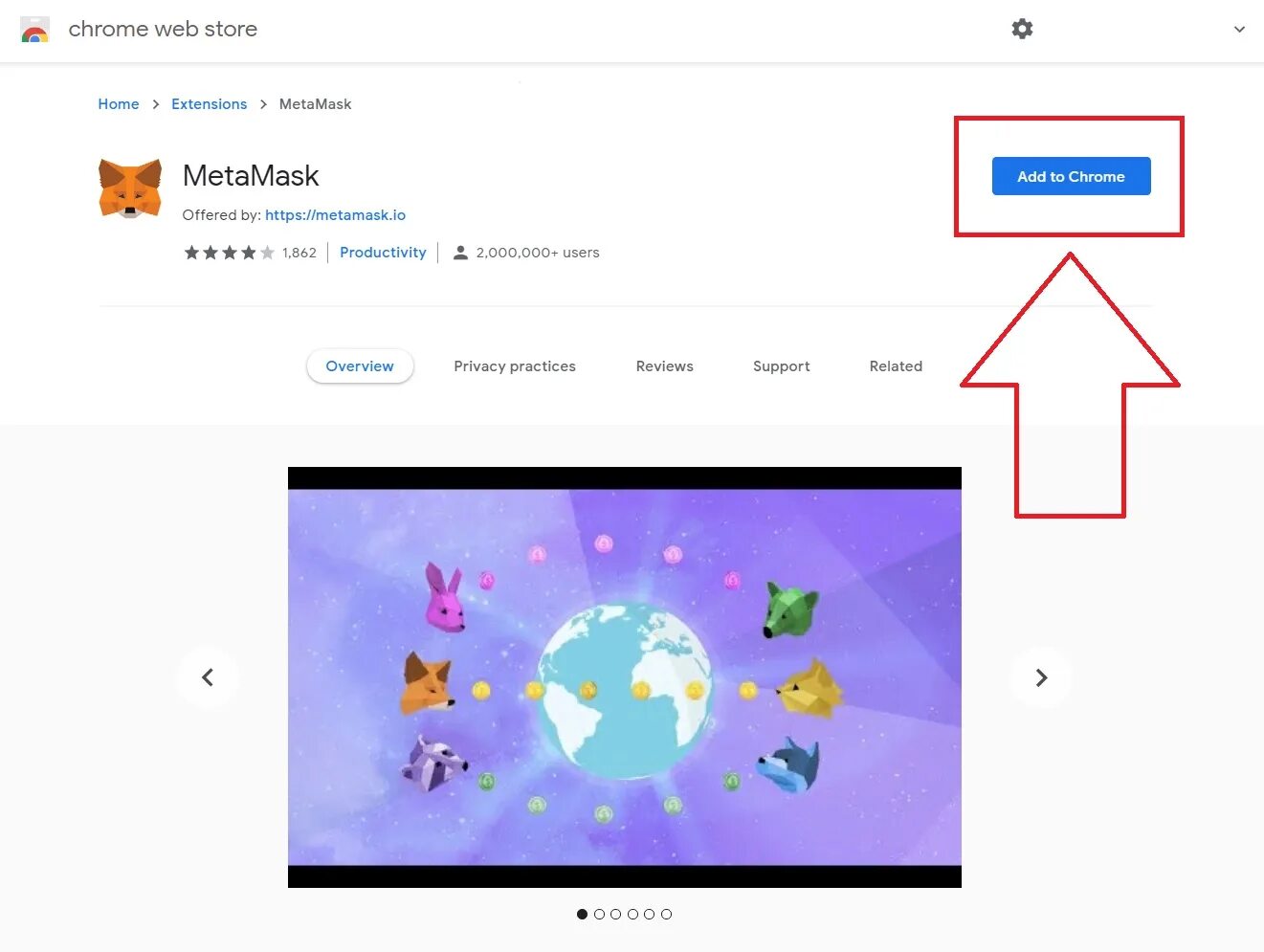Open the 1,862 ratings count
The height and width of the screenshot is (952, 1264).
pos(299,253)
